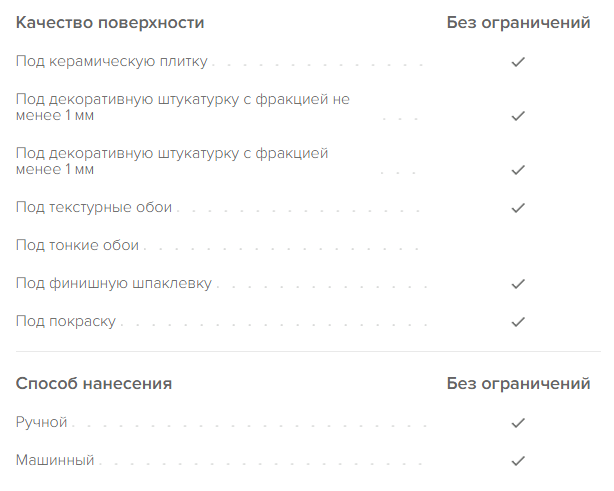Click the 'Способ нанесения' heading
The image size is (614, 491).
click(x=94, y=383)
